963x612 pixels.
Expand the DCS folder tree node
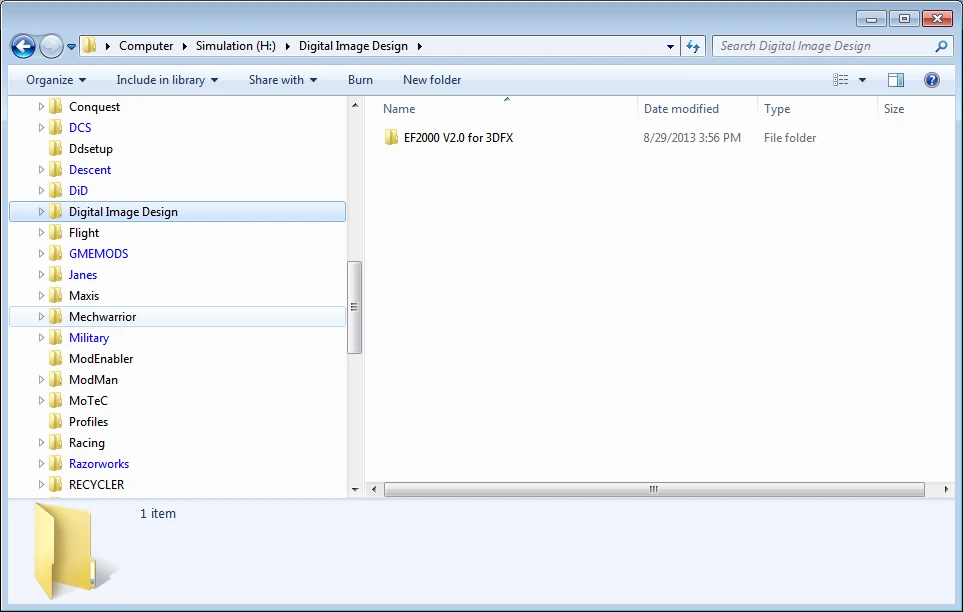click(x=41, y=127)
